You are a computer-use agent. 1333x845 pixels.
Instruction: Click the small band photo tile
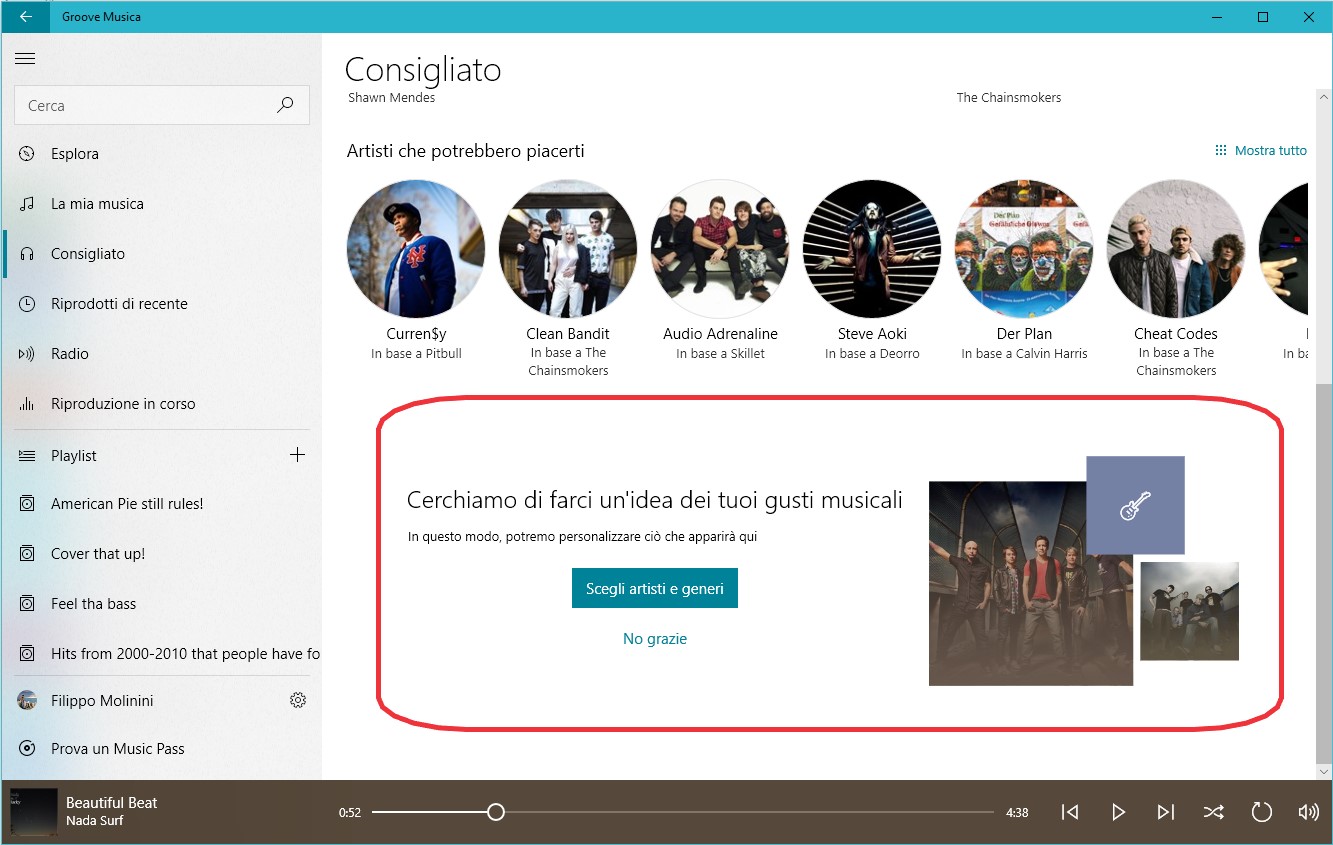tap(1189, 611)
